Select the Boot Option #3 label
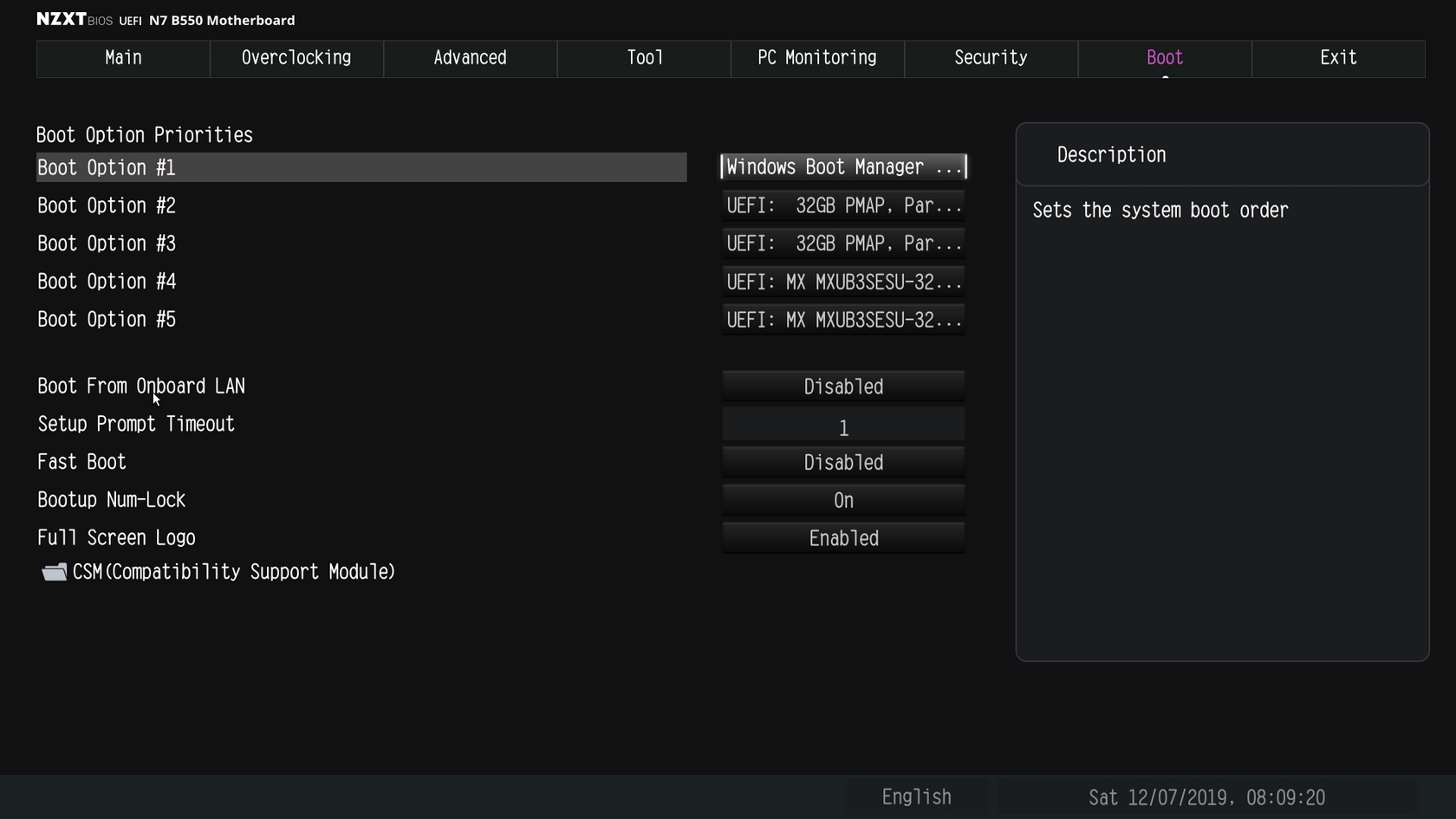This screenshot has width=1456, height=819. point(107,244)
